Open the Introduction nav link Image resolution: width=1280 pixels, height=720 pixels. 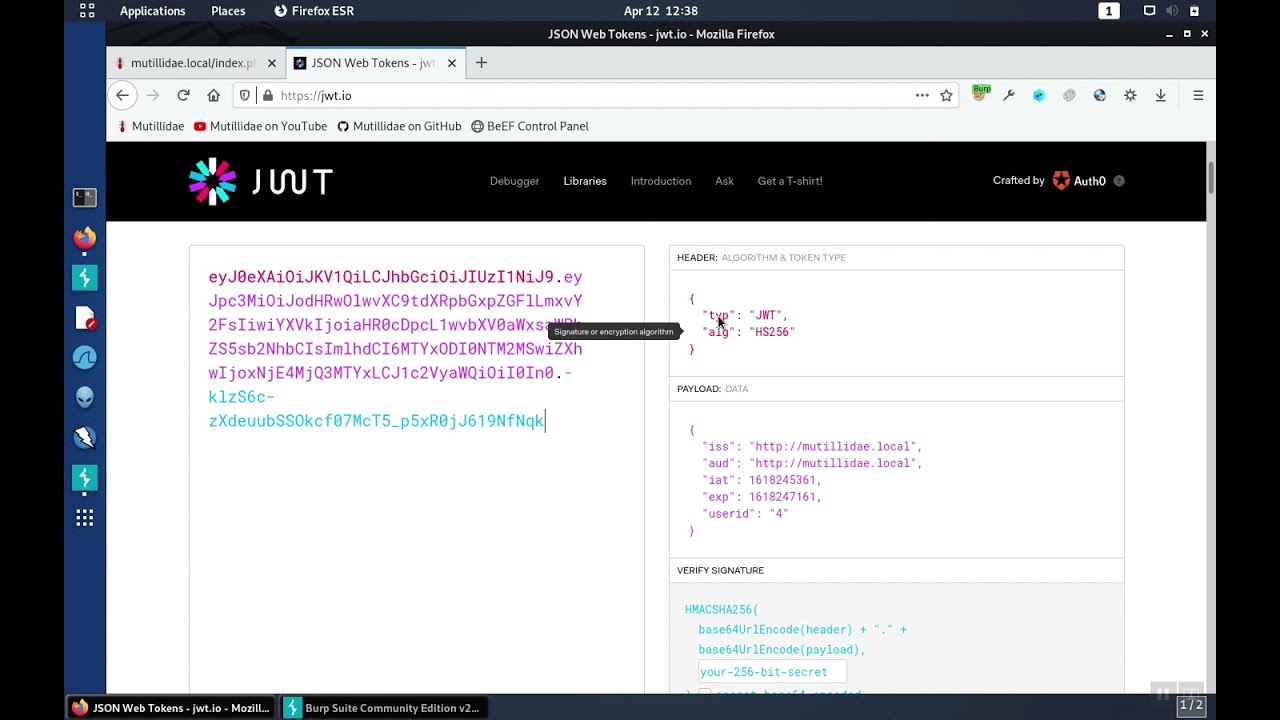[x=661, y=181]
